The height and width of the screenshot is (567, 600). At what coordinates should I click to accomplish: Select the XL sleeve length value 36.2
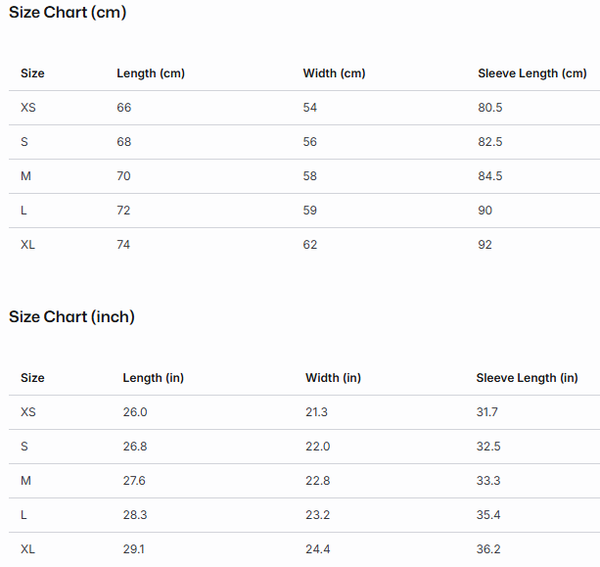(489, 548)
